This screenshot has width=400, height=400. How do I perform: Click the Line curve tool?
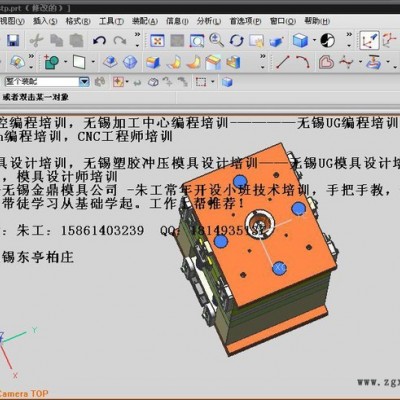(283, 62)
